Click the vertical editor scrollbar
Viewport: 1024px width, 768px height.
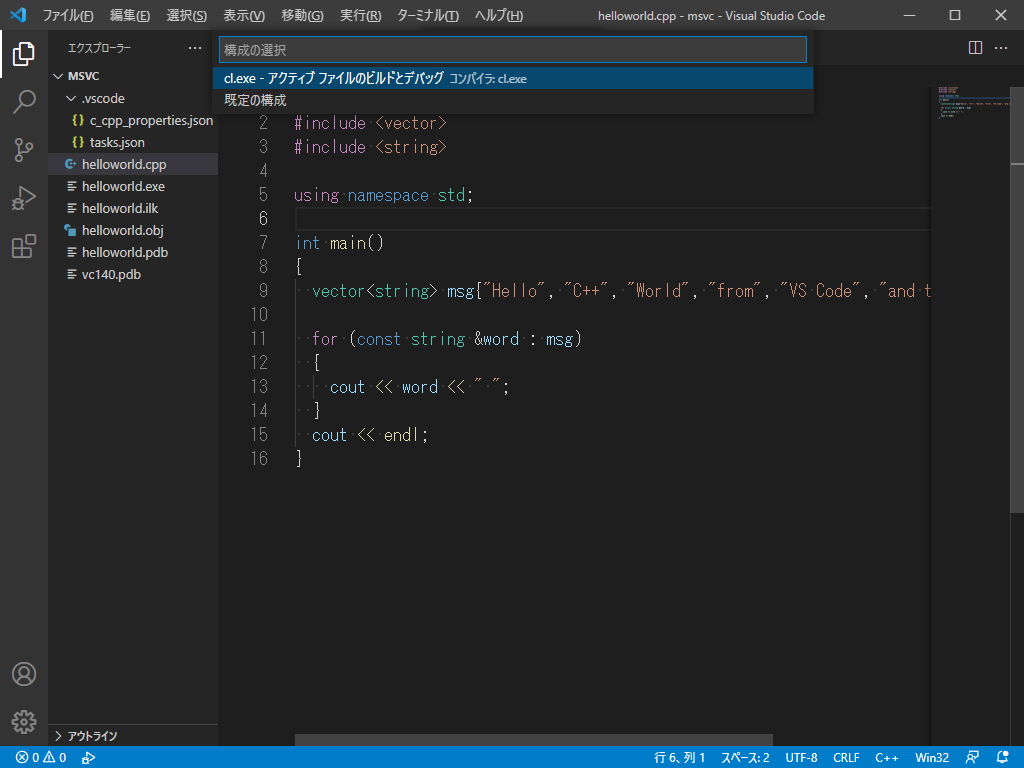(1017, 300)
